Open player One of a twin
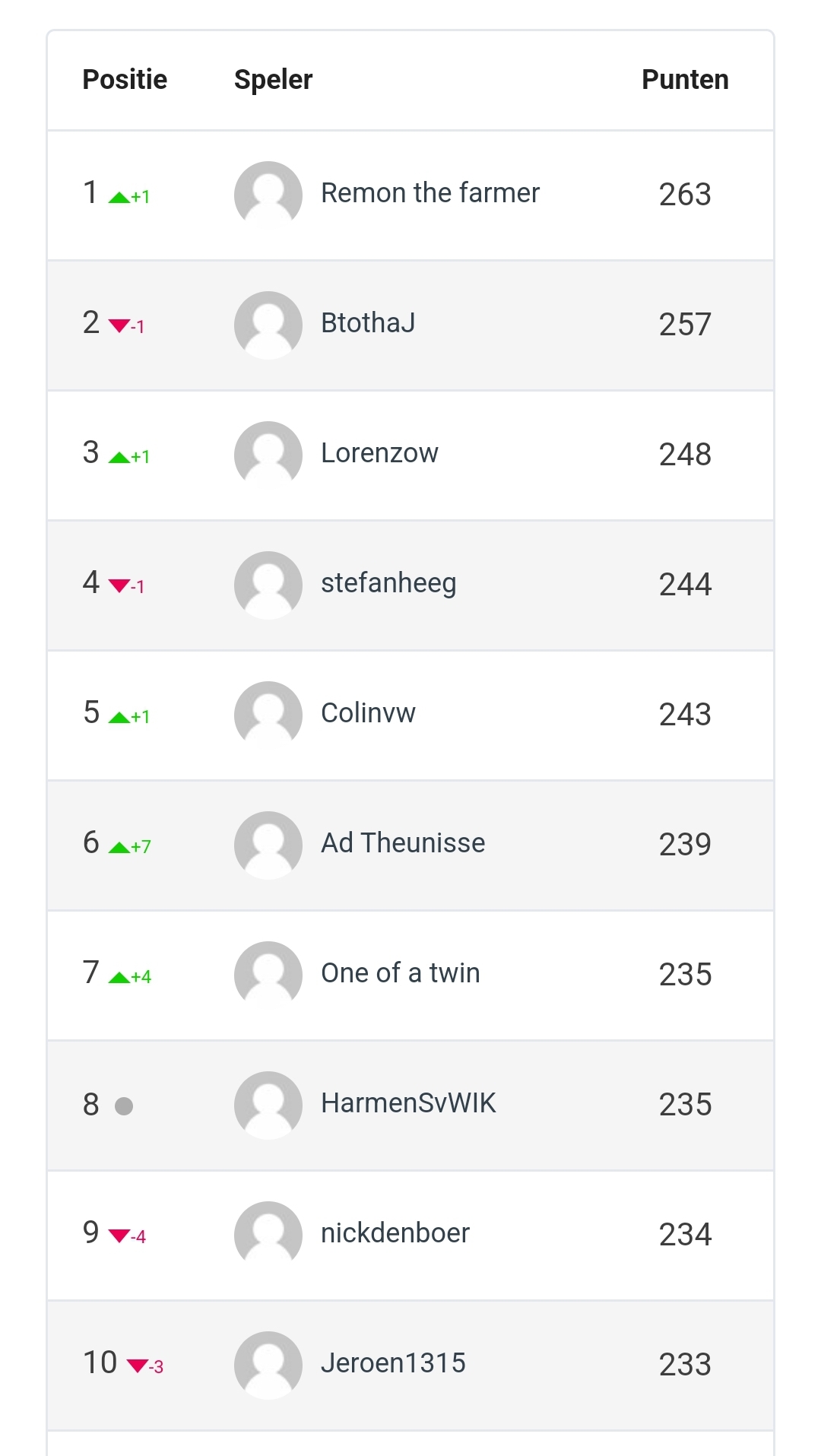 coord(401,973)
